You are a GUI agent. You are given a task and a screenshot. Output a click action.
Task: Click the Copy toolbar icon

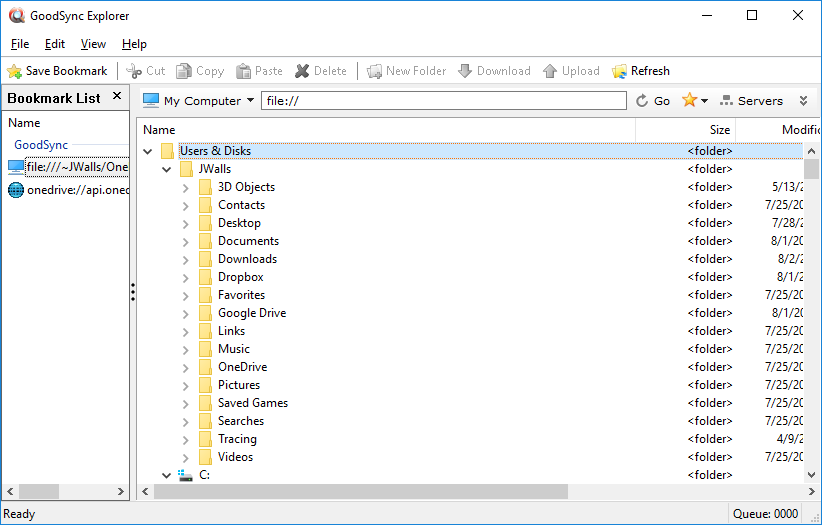pyautogui.click(x=184, y=71)
